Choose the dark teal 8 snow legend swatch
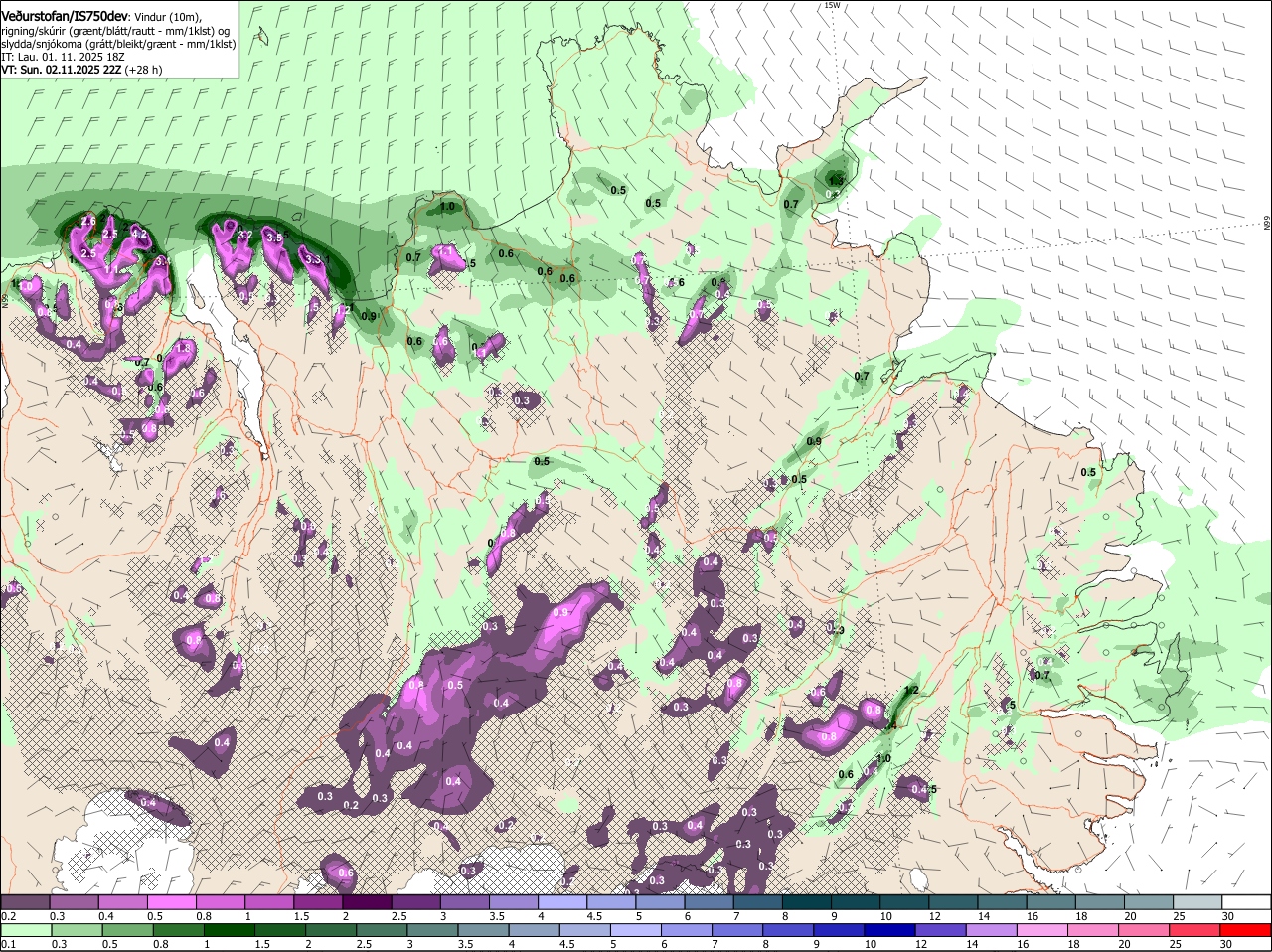 pos(807,901)
